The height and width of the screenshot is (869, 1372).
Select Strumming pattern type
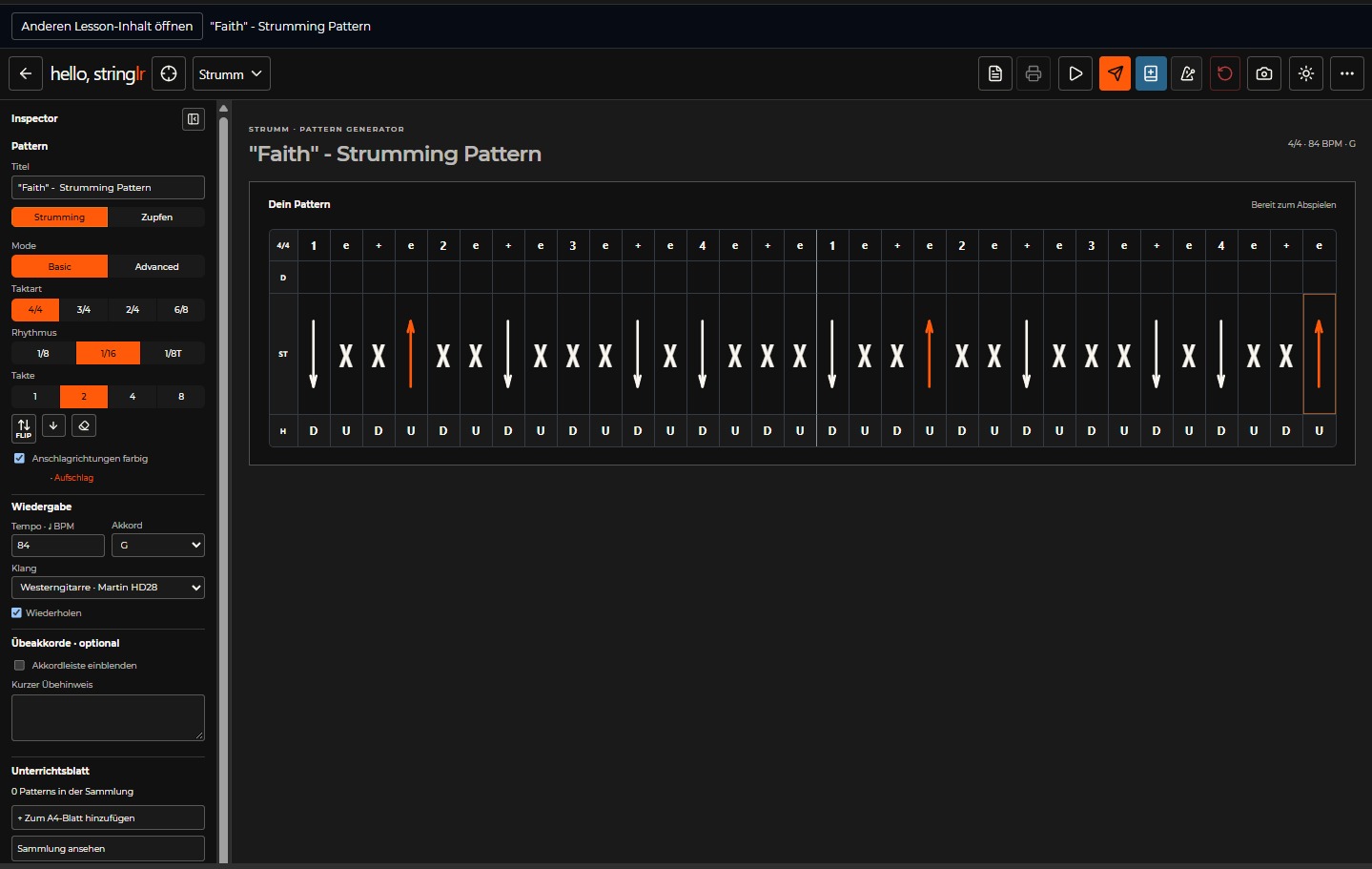pyautogui.click(x=59, y=217)
